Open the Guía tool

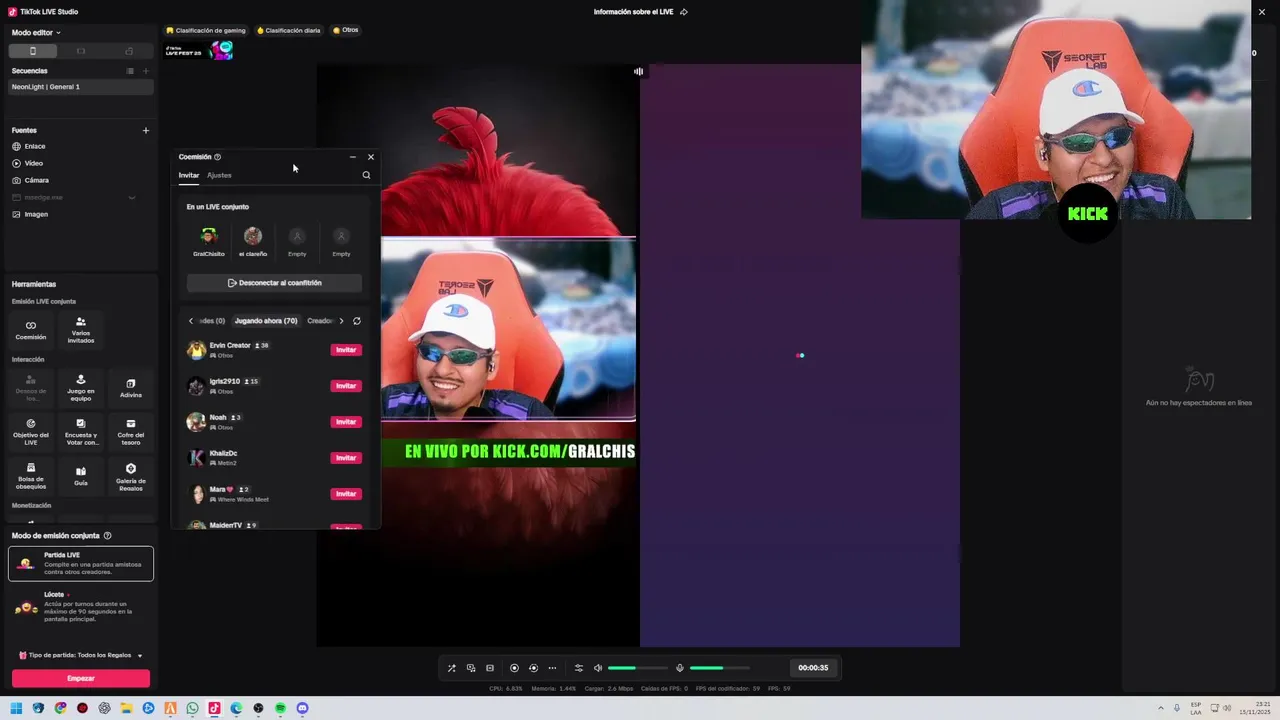tap(81, 476)
